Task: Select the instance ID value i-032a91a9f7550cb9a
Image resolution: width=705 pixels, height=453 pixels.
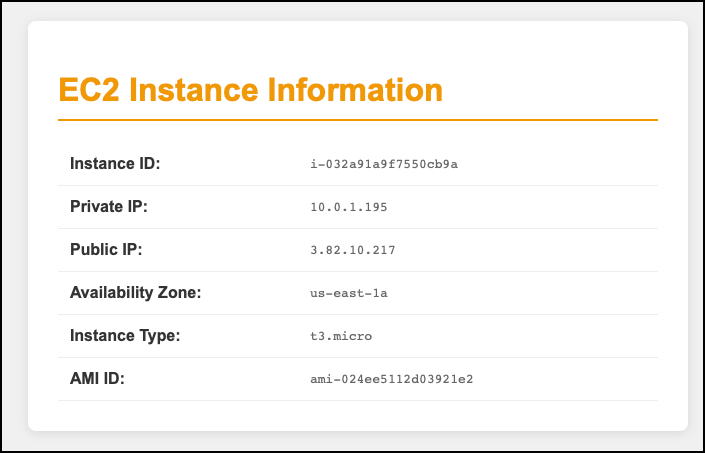Action: pyautogui.click(x=384, y=164)
